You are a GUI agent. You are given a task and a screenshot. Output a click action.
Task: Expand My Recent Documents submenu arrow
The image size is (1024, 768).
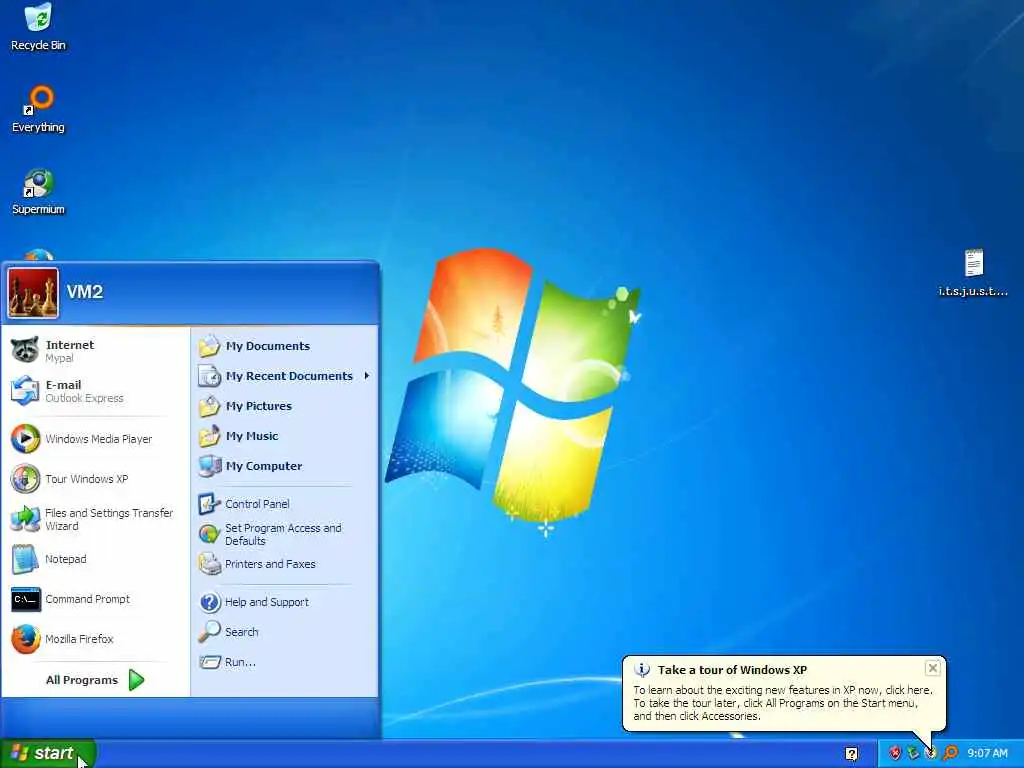pos(367,376)
